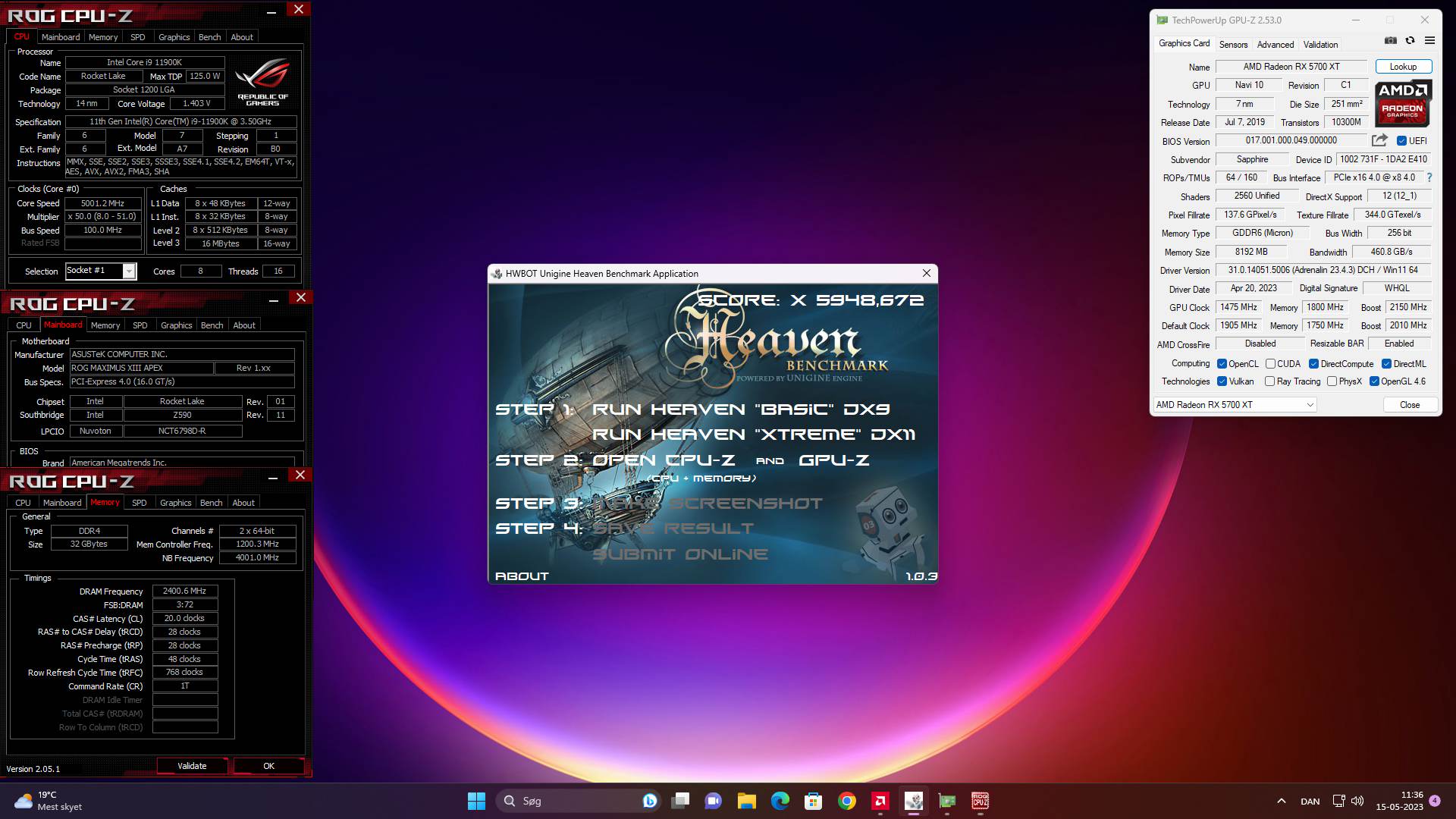The width and height of the screenshot is (1456, 819).
Task: Open the clock showing 11:36 15-05-2023
Action: click(1399, 801)
